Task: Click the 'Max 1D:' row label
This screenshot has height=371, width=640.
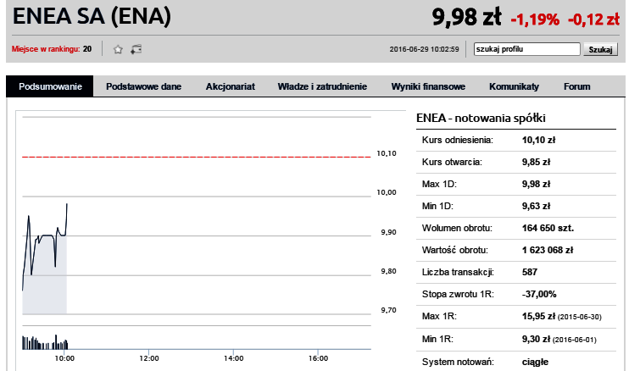Action: click(x=439, y=184)
